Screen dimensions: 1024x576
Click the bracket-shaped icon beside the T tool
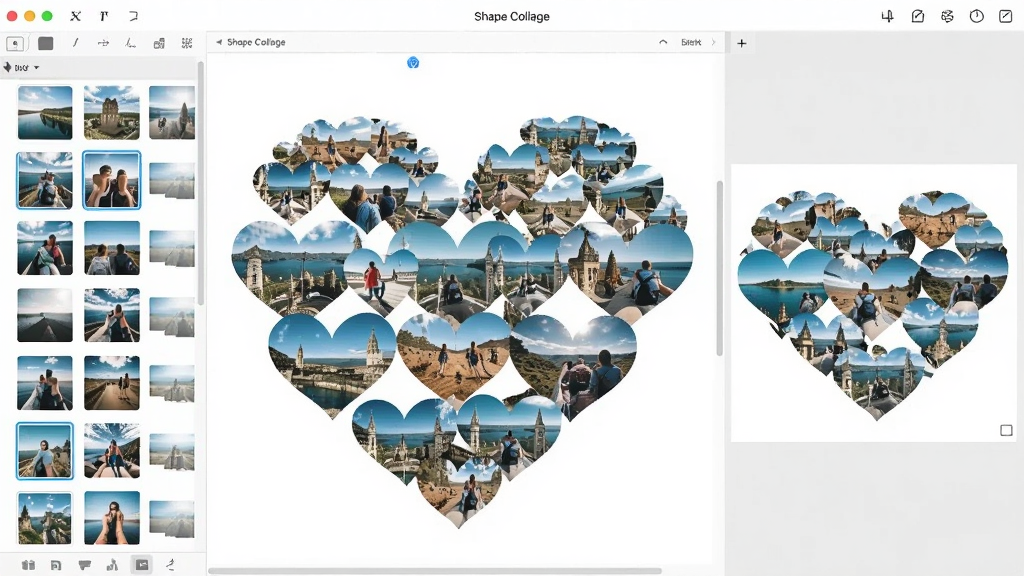coord(133,16)
